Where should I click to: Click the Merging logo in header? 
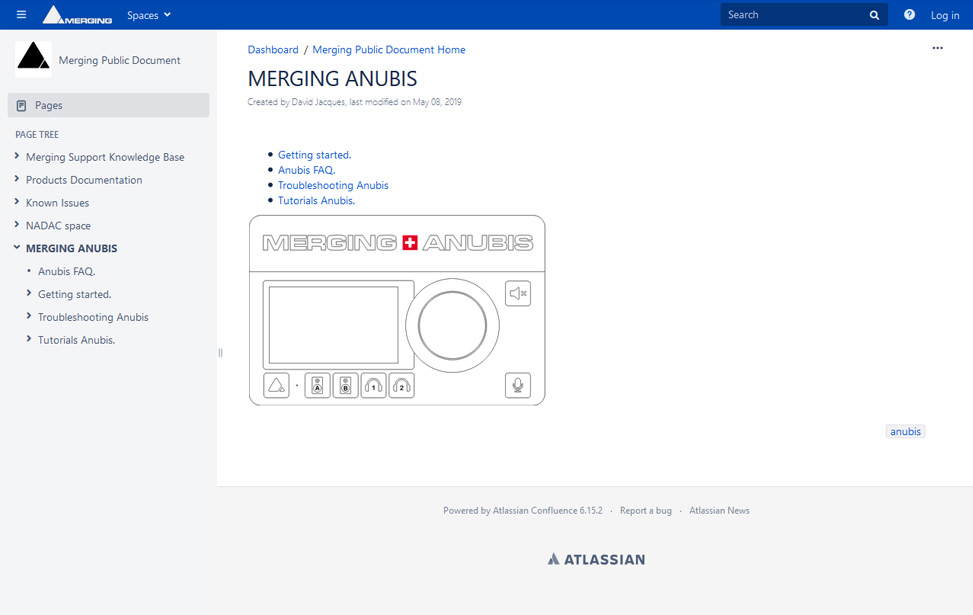click(x=77, y=15)
